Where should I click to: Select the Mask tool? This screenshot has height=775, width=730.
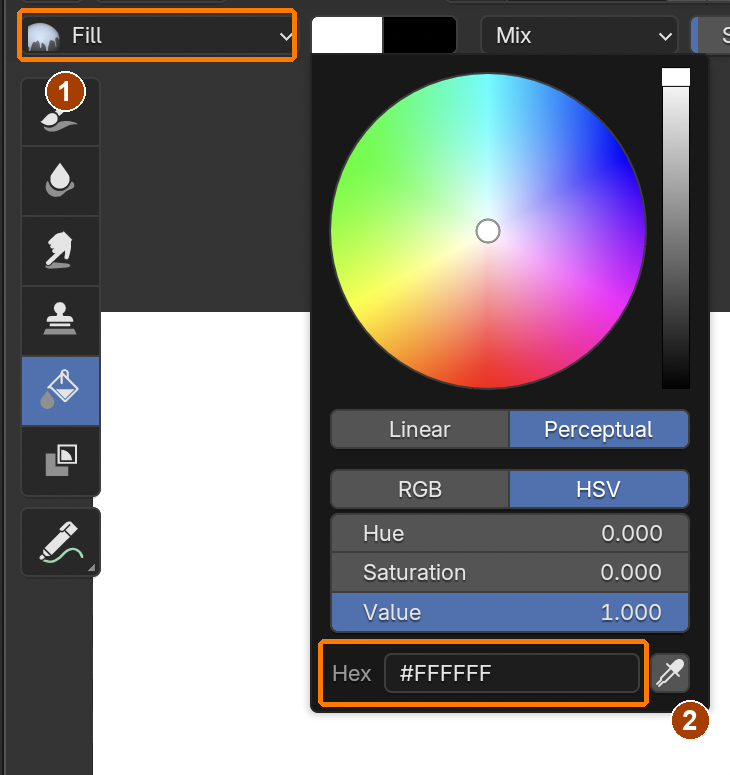pos(60,460)
